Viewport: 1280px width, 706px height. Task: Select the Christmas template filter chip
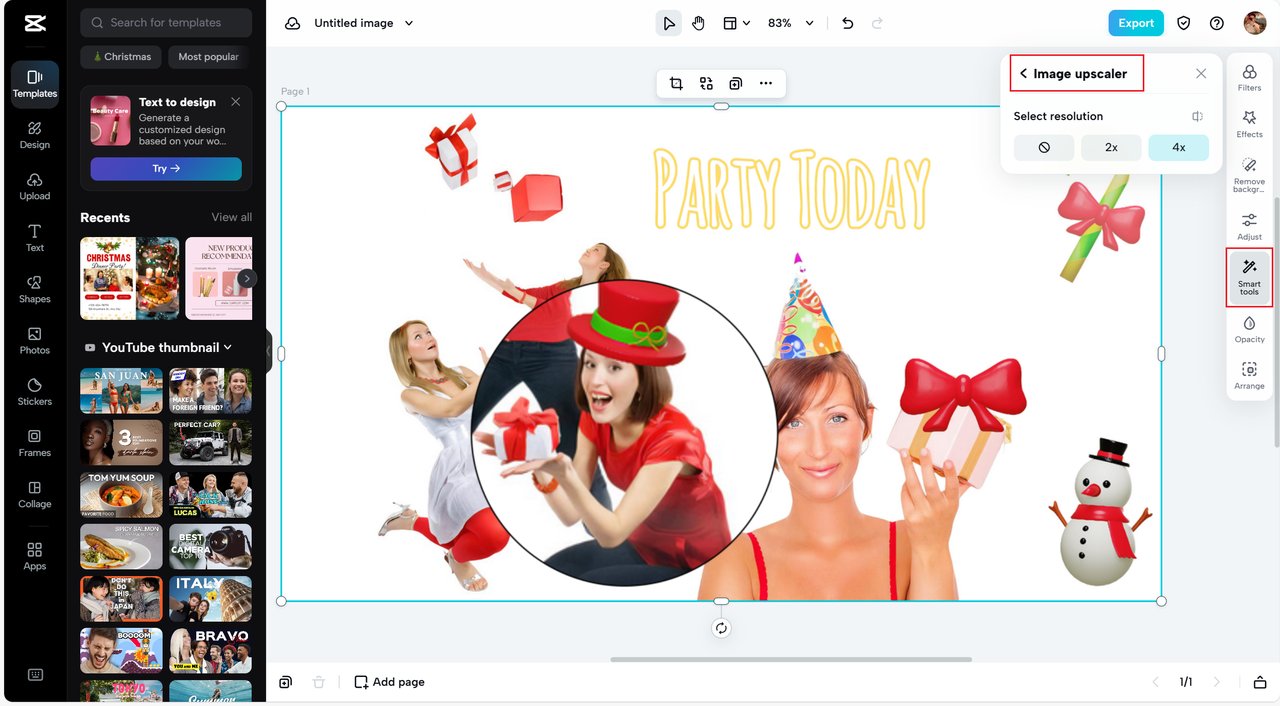click(x=121, y=57)
